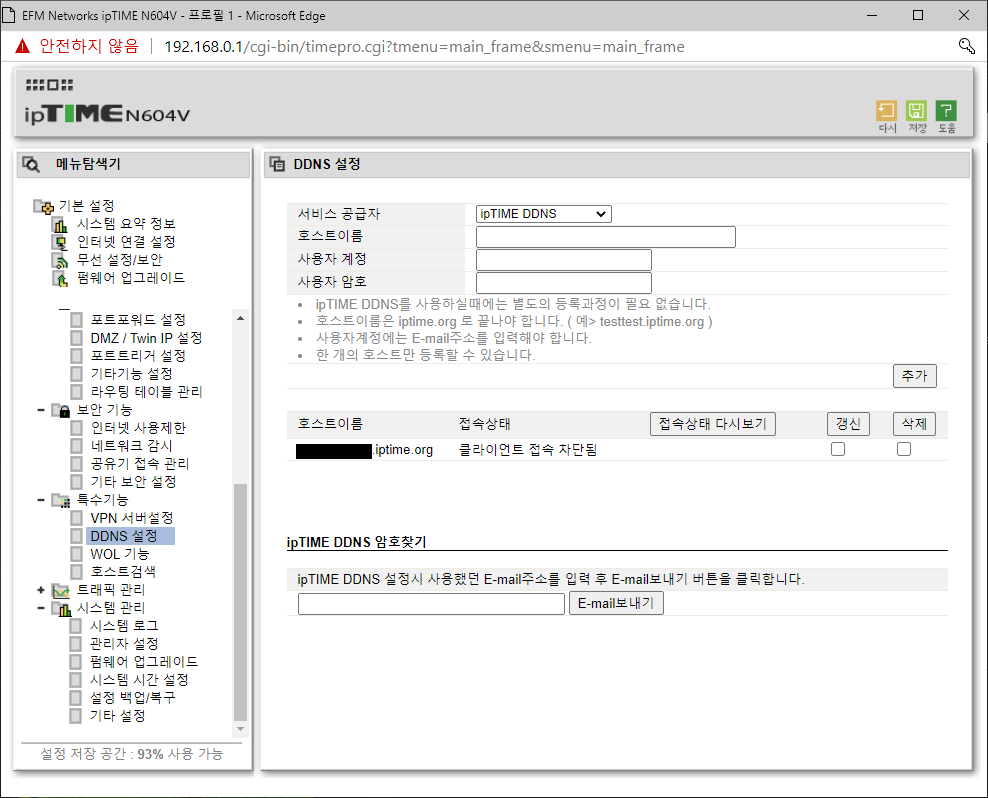Click page icon beside 인터넷 사용제한
988x798 pixels.
coord(76,428)
